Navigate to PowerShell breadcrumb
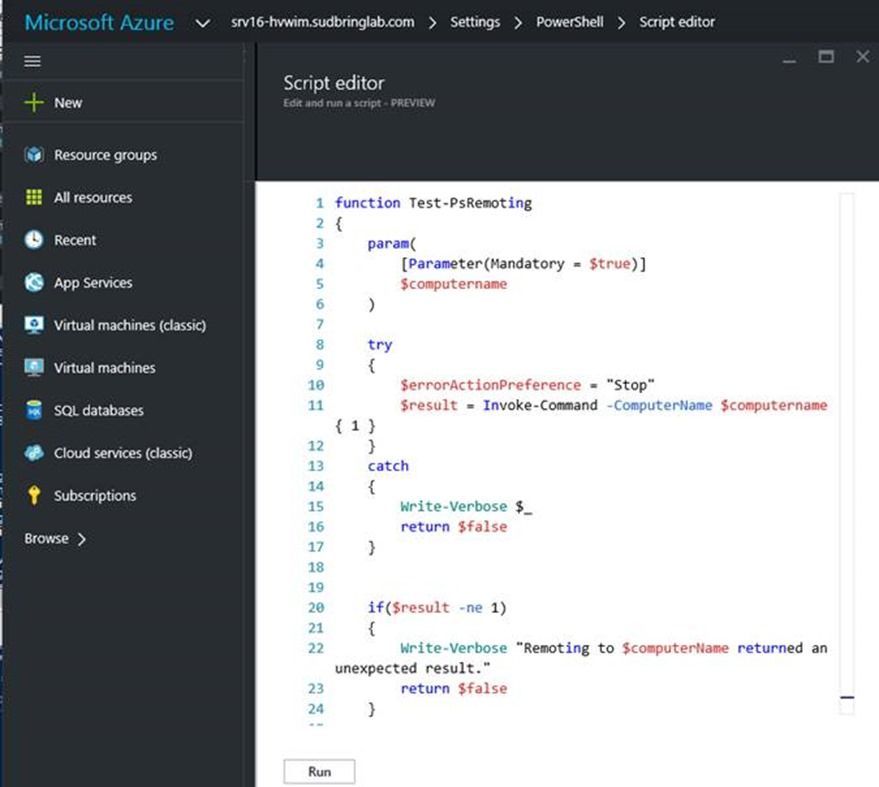 [570, 22]
